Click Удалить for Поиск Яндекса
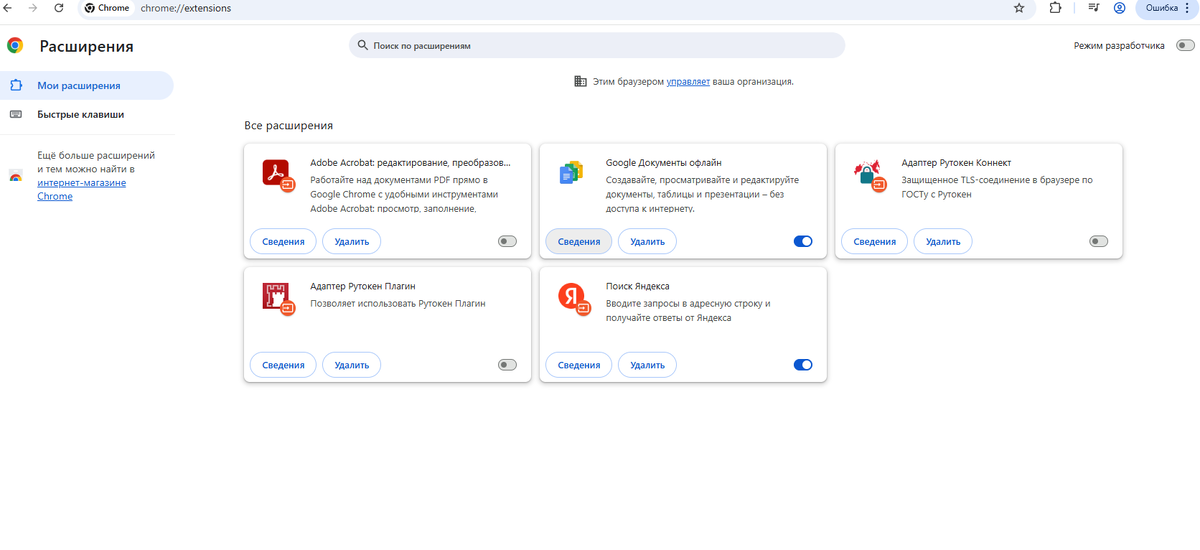This screenshot has width=1200, height=550. point(648,365)
